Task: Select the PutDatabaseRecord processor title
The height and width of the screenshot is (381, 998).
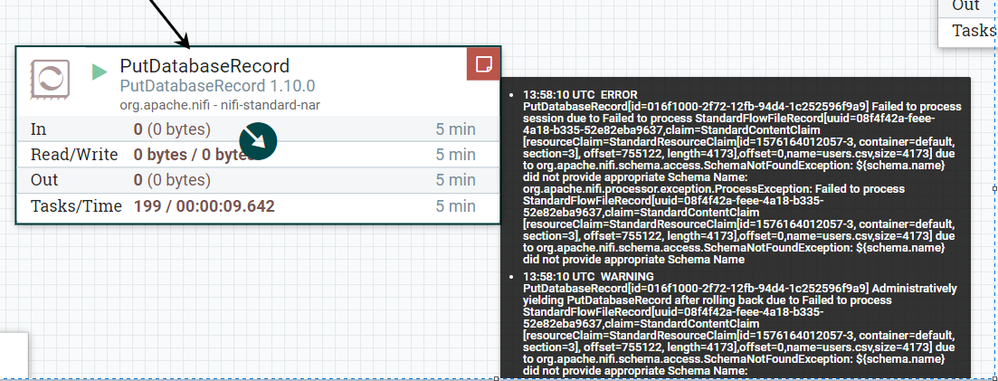Action: pyautogui.click(x=205, y=66)
